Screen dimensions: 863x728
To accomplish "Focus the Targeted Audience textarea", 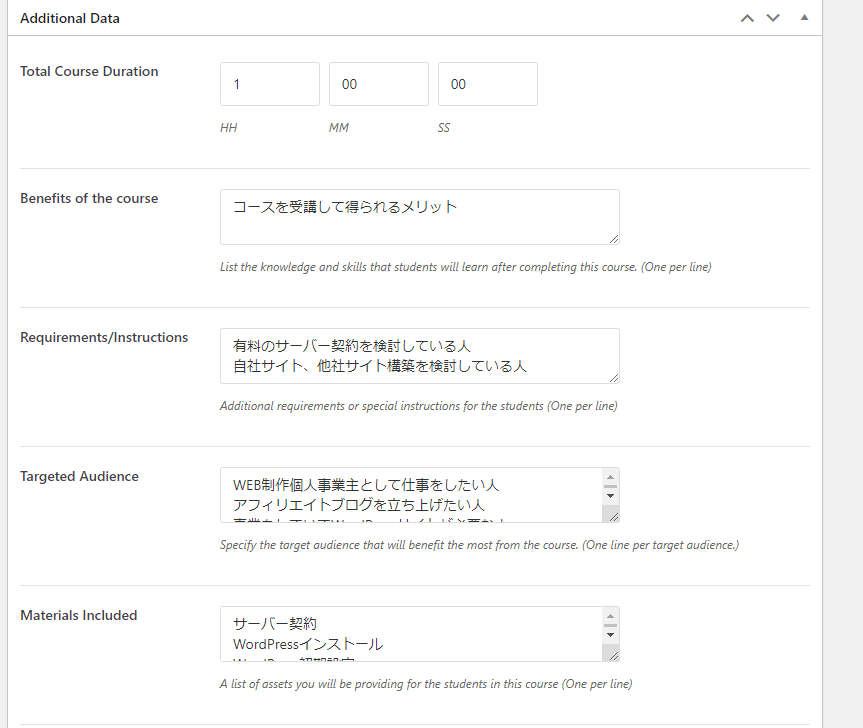I will (x=410, y=494).
